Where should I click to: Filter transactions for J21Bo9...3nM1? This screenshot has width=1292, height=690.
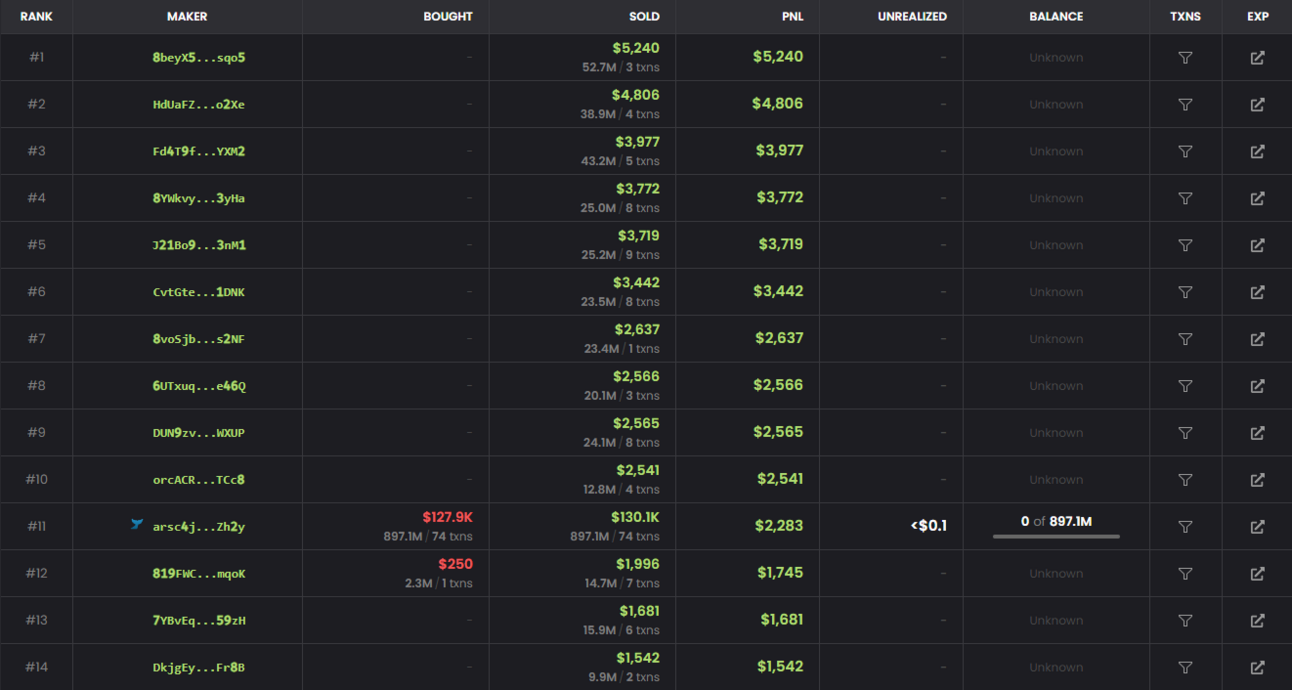(x=1185, y=245)
